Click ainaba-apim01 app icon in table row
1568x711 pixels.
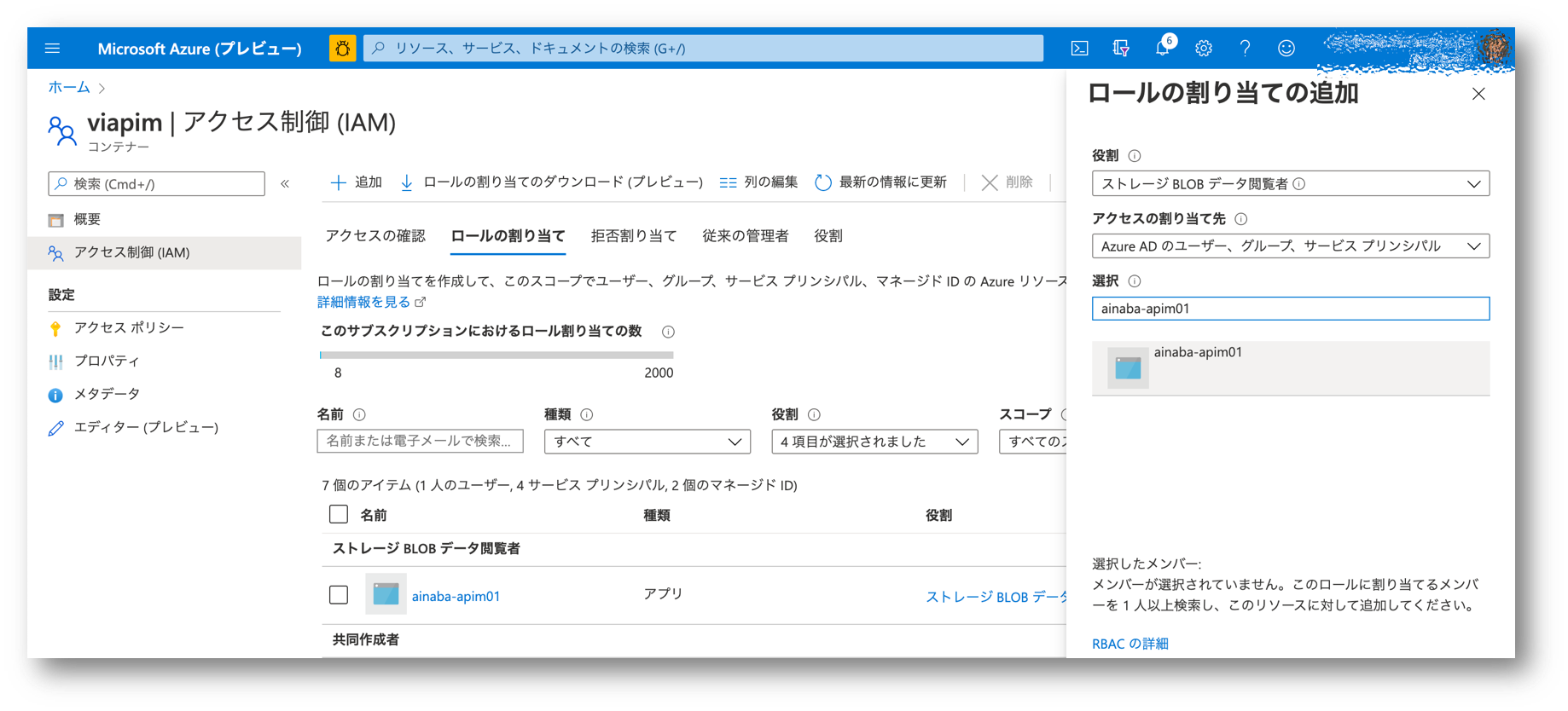pos(386,594)
